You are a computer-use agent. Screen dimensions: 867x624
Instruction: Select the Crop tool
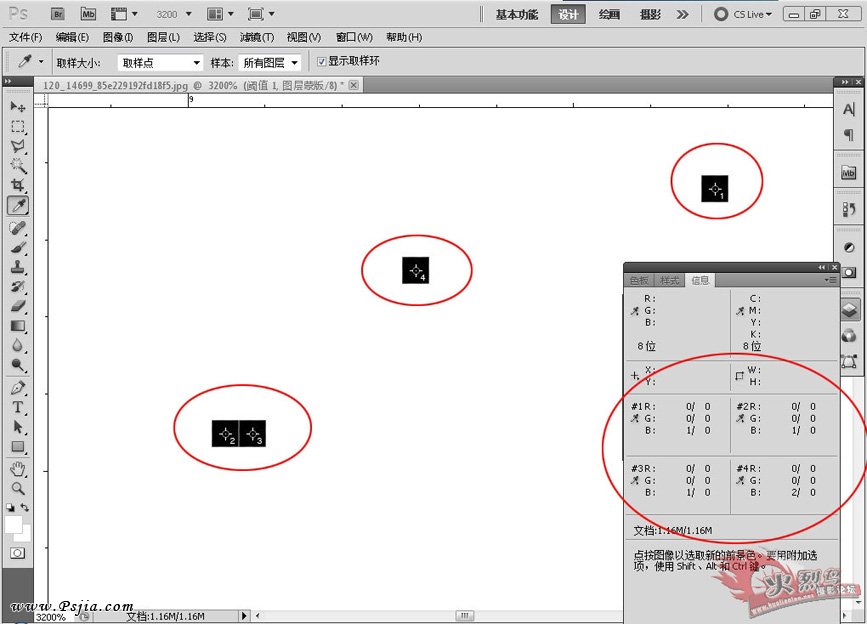click(18, 185)
